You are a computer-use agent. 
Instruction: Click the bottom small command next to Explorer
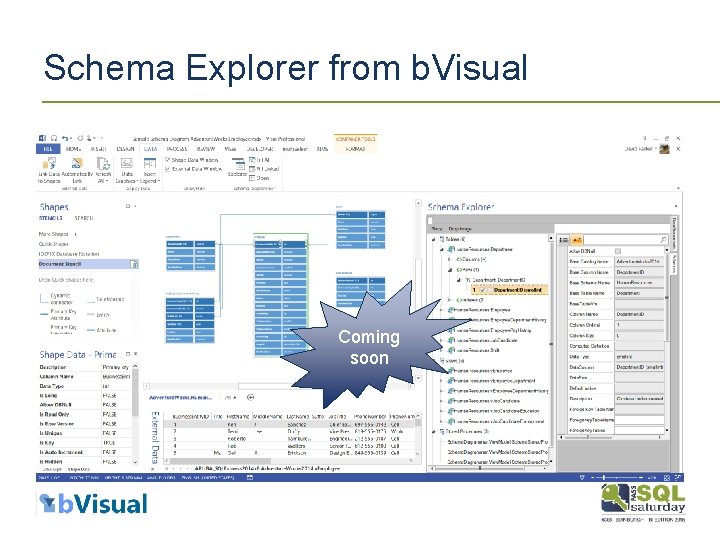pyautogui.click(x=260, y=178)
